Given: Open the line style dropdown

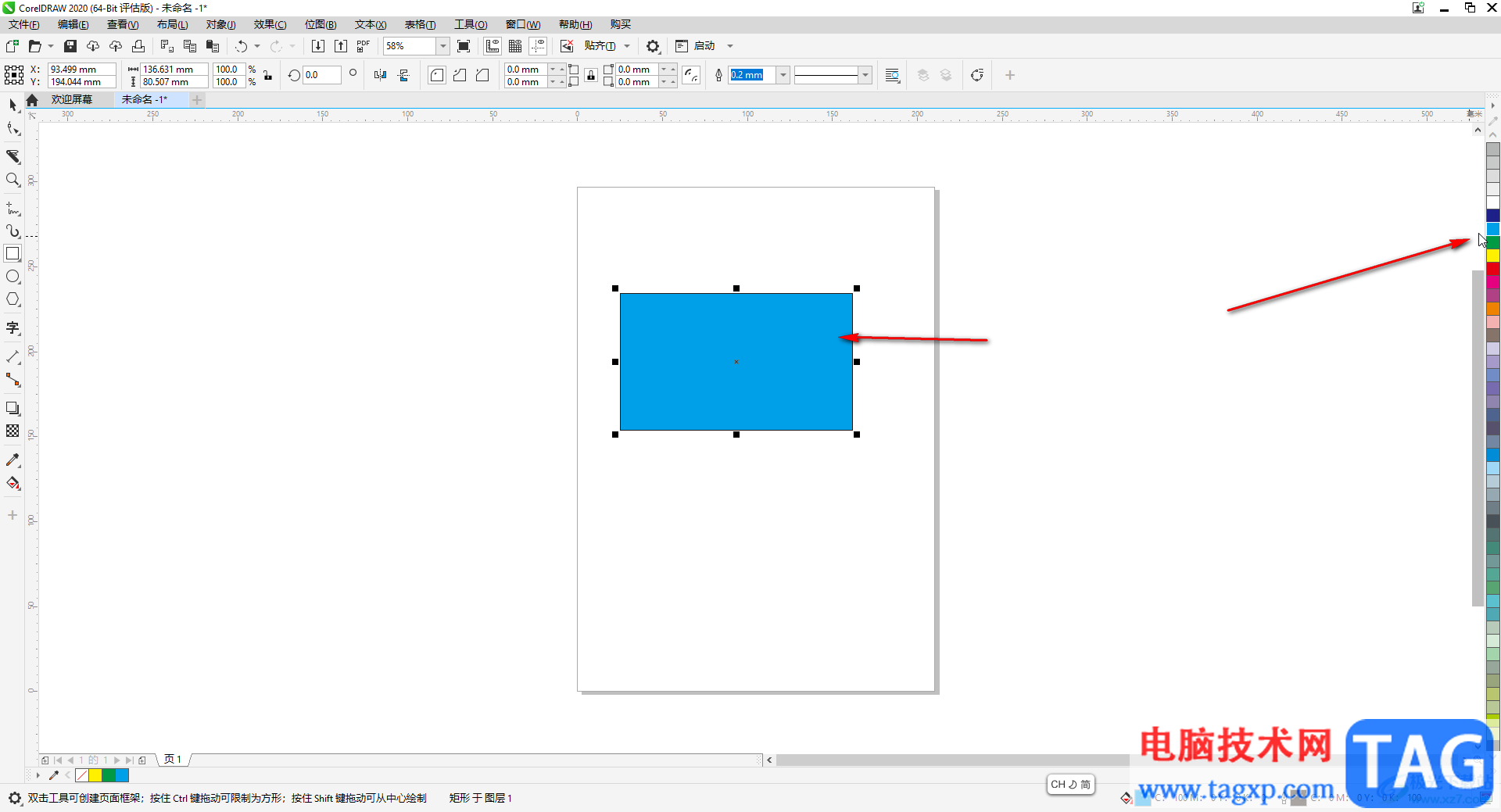Looking at the screenshot, I should pos(865,75).
